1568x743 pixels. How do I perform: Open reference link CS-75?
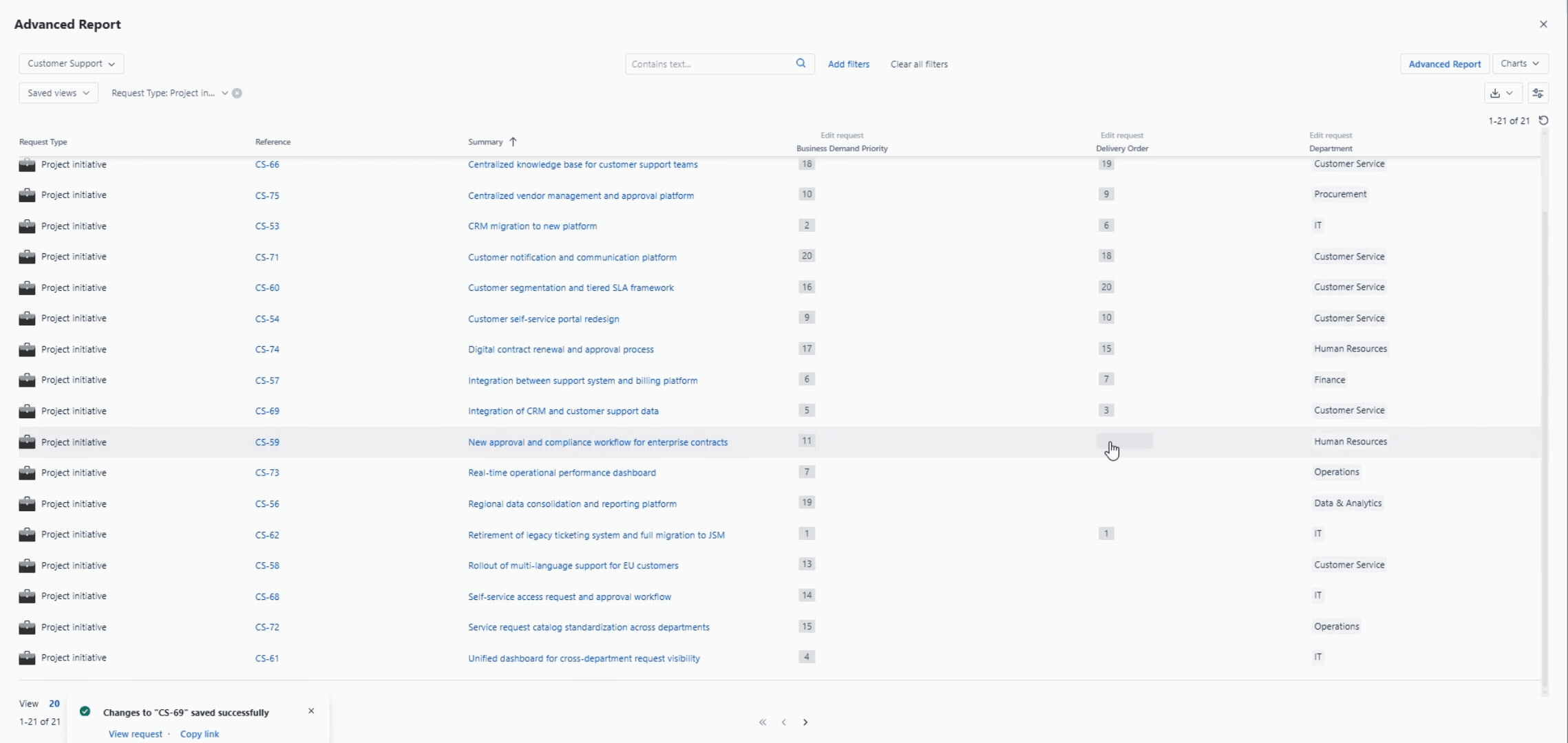point(267,195)
